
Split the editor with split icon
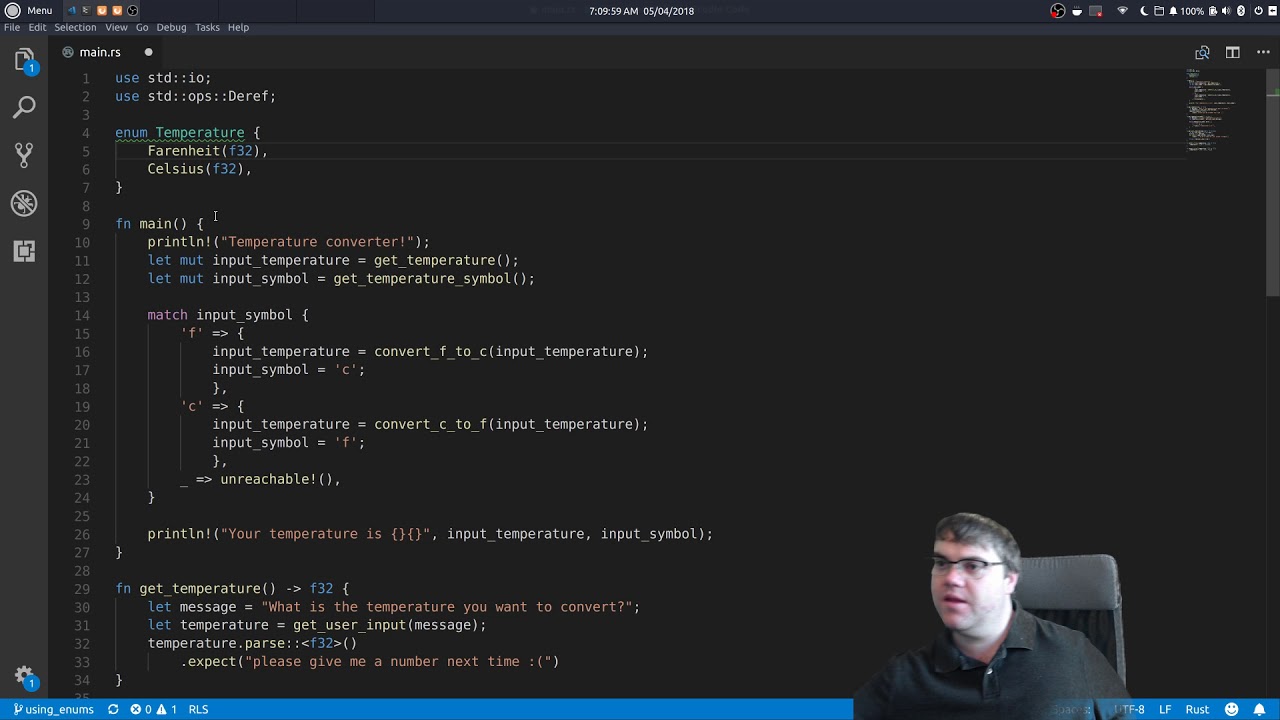1233,52
